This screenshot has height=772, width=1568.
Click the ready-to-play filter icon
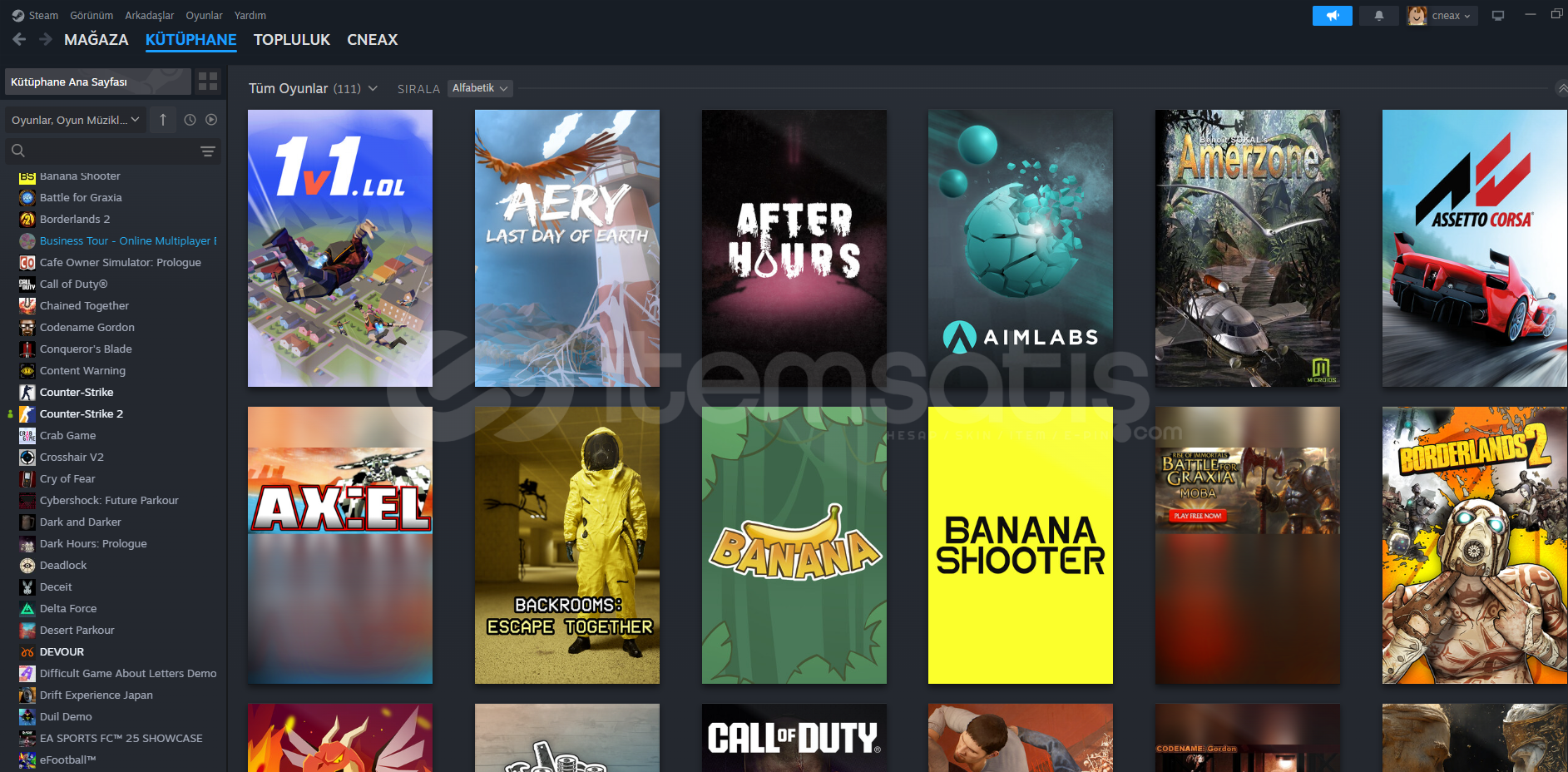[x=211, y=120]
